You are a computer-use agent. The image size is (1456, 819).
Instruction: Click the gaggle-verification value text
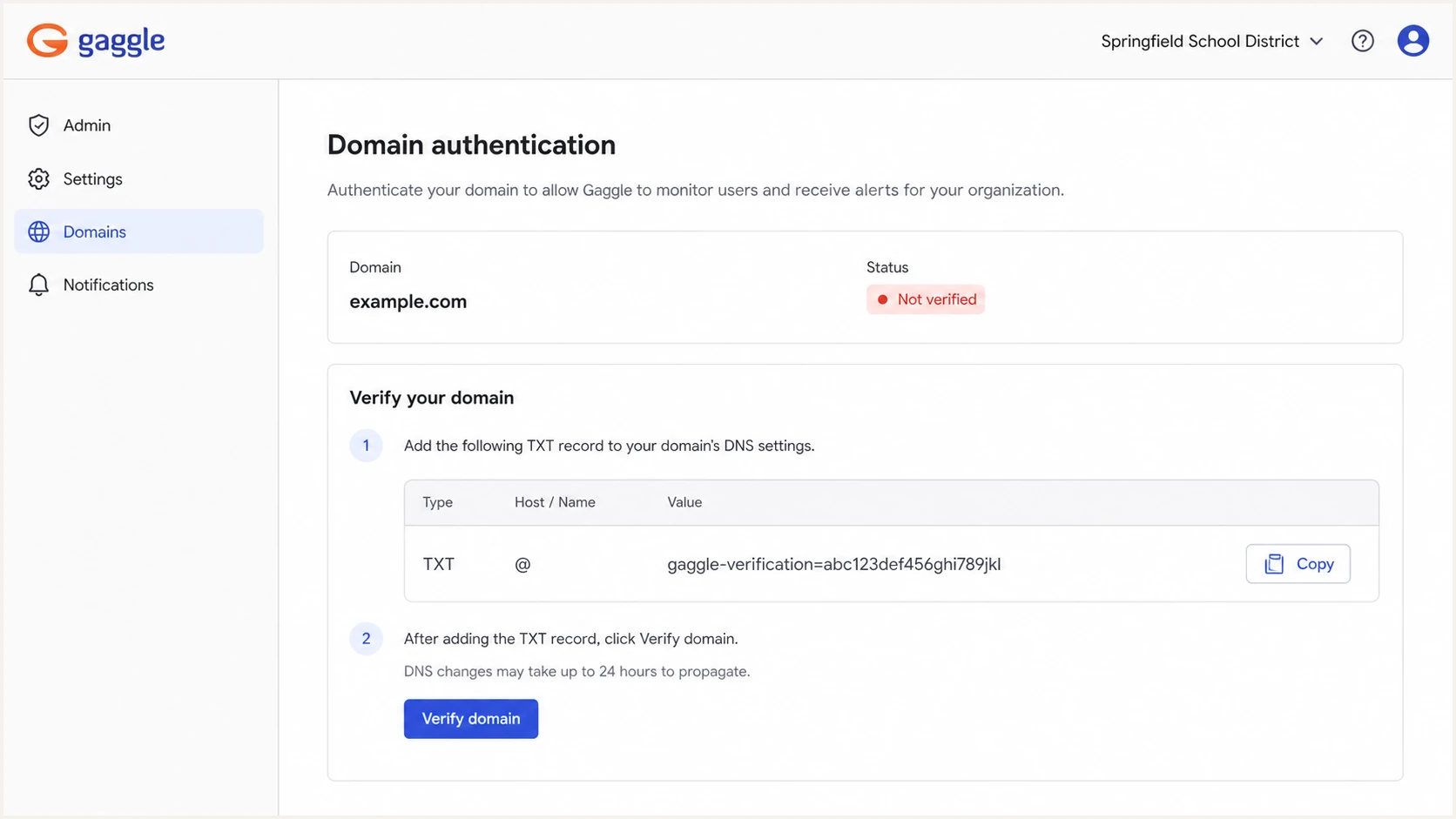tap(833, 564)
